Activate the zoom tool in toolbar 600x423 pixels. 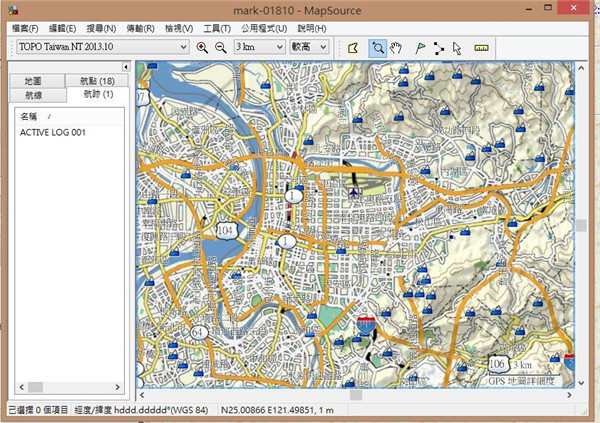click(x=378, y=48)
